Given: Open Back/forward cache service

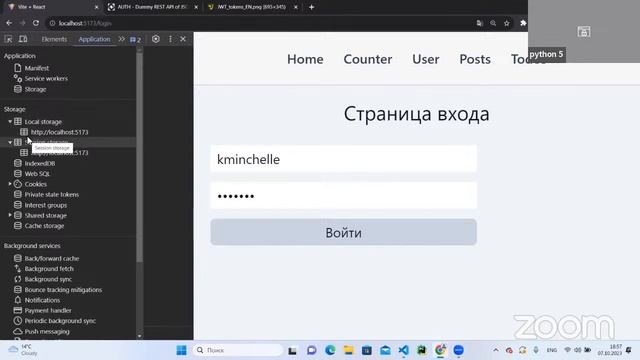Looking at the screenshot, I should [51, 258].
